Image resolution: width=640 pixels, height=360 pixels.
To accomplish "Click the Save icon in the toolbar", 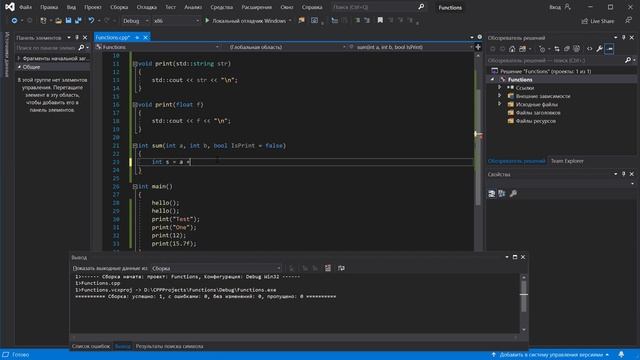I will point(68,20).
